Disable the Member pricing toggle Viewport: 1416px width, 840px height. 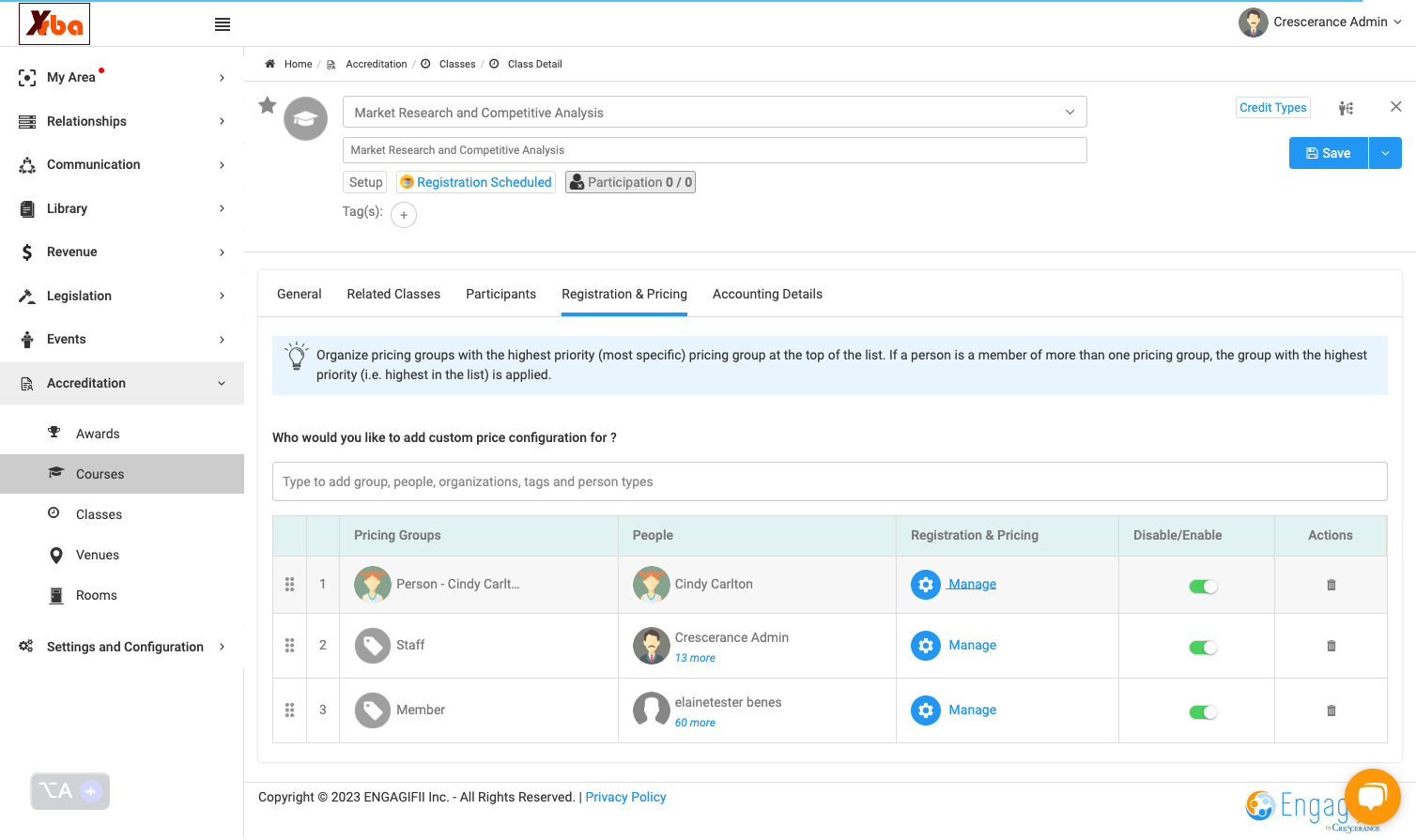(x=1203, y=712)
